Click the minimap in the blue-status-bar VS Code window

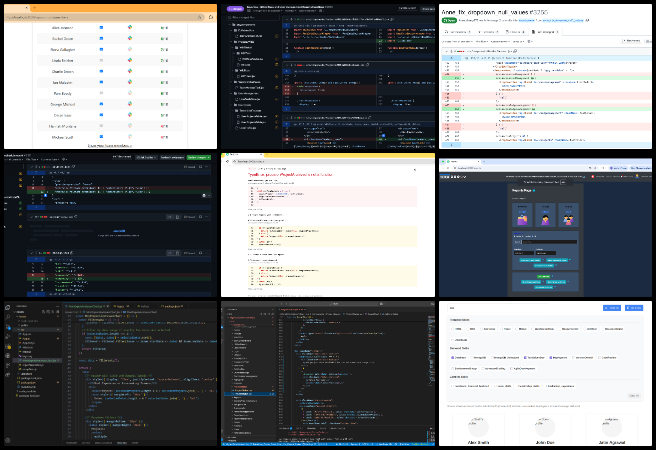point(432,349)
